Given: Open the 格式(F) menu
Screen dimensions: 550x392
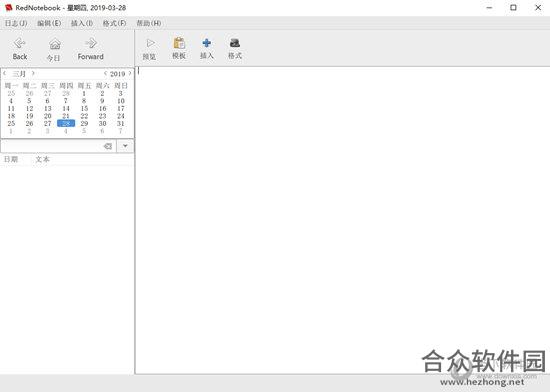Looking at the screenshot, I should (x=114, y=23).
